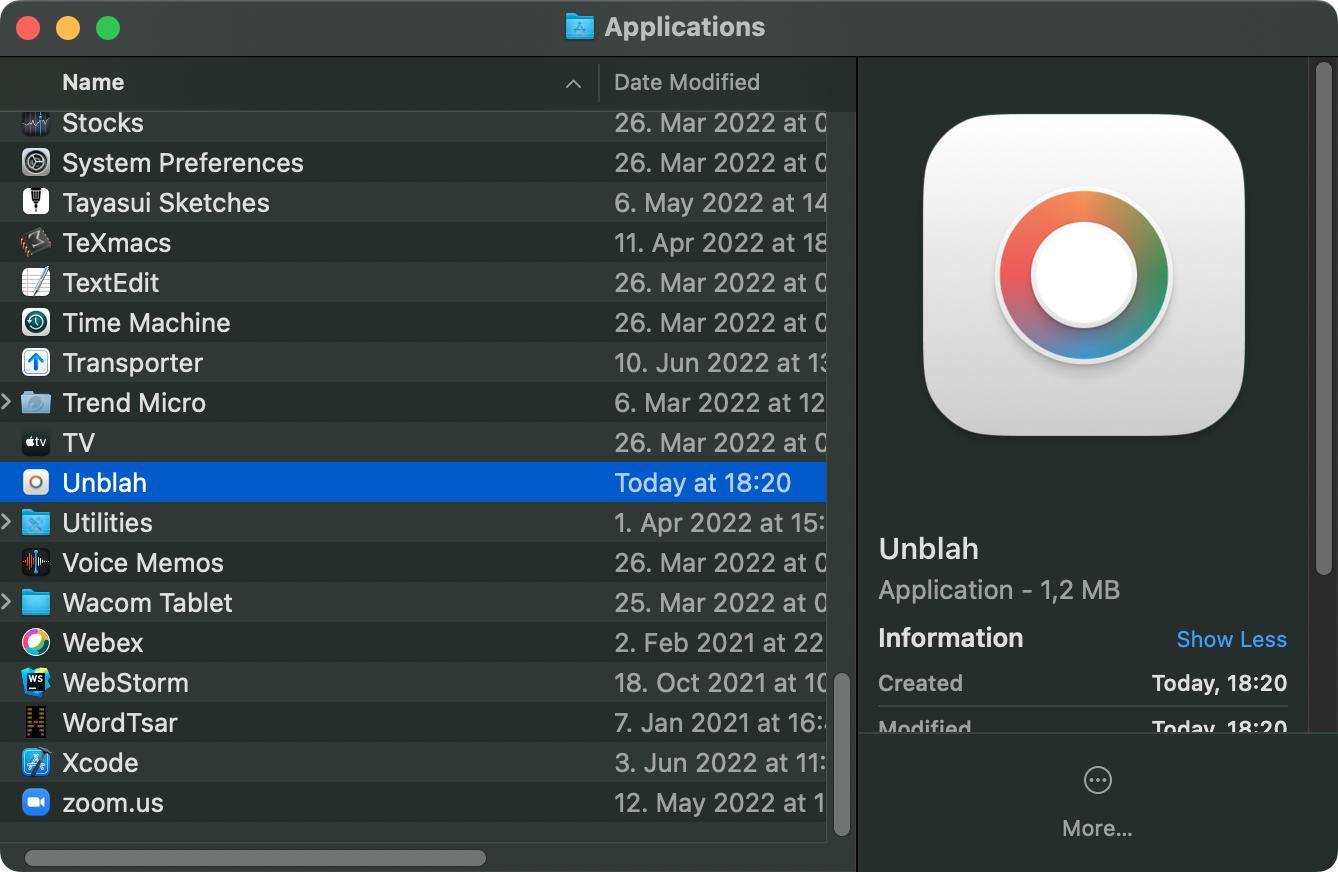1338x872 pixels.
Task: Click the large Unblah preview image
Action: (x=1084, y=275)
